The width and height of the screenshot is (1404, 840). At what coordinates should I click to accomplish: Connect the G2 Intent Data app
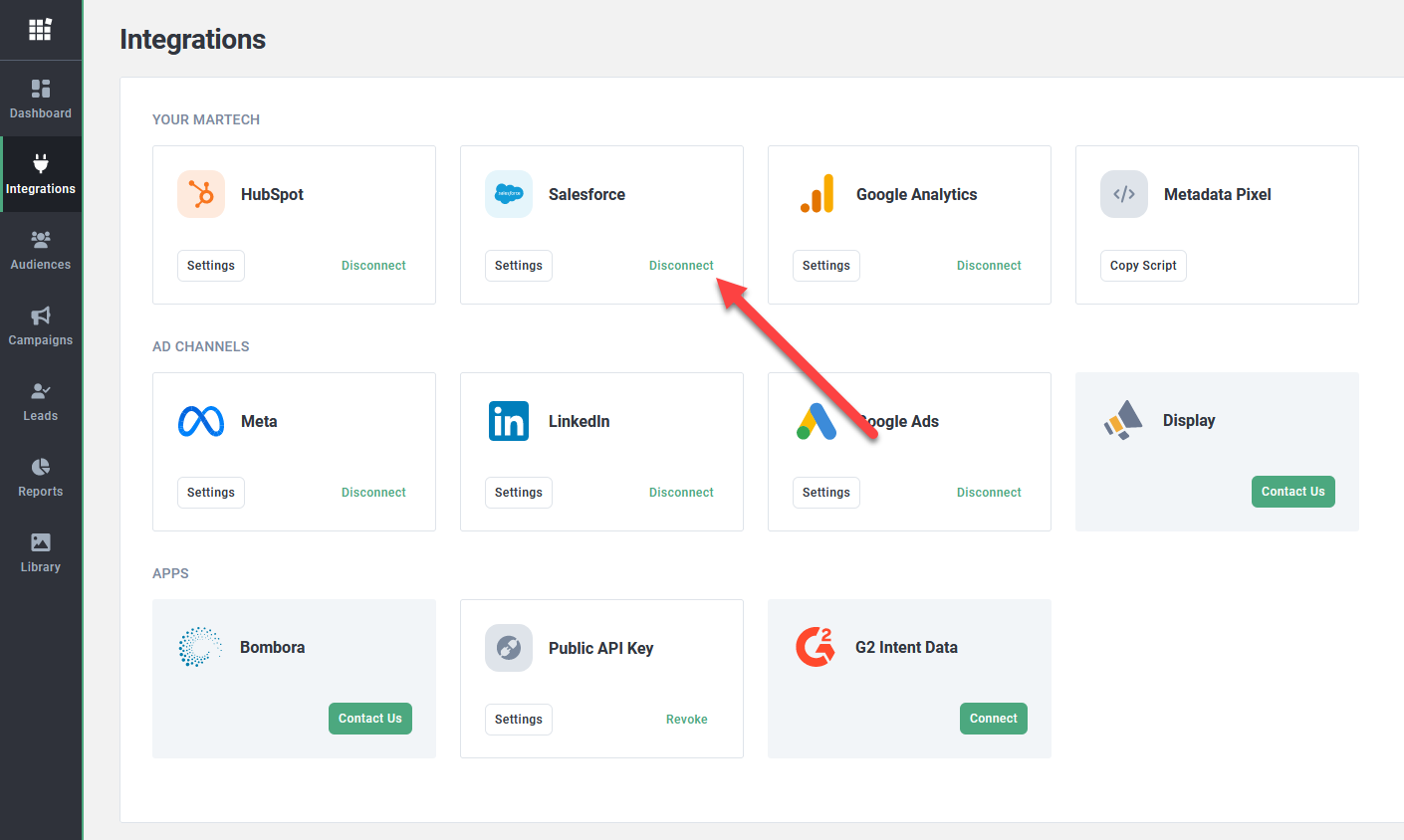click(x=993, y=719)
